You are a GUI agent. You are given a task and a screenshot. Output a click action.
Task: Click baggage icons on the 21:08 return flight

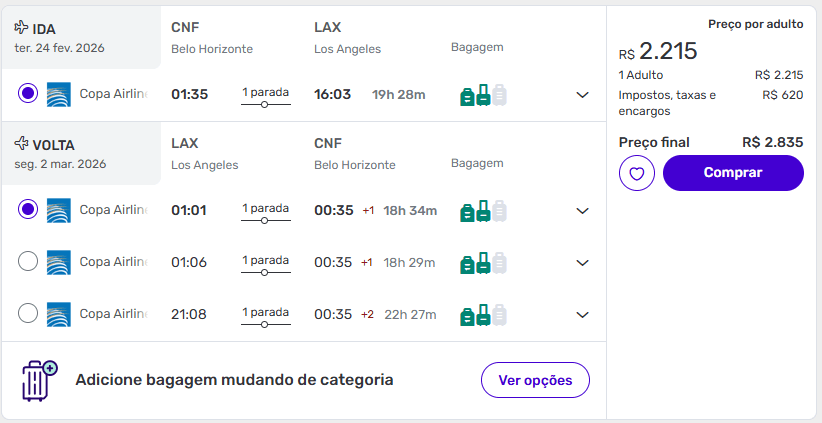pyautogui.click(x=483, y=315)
